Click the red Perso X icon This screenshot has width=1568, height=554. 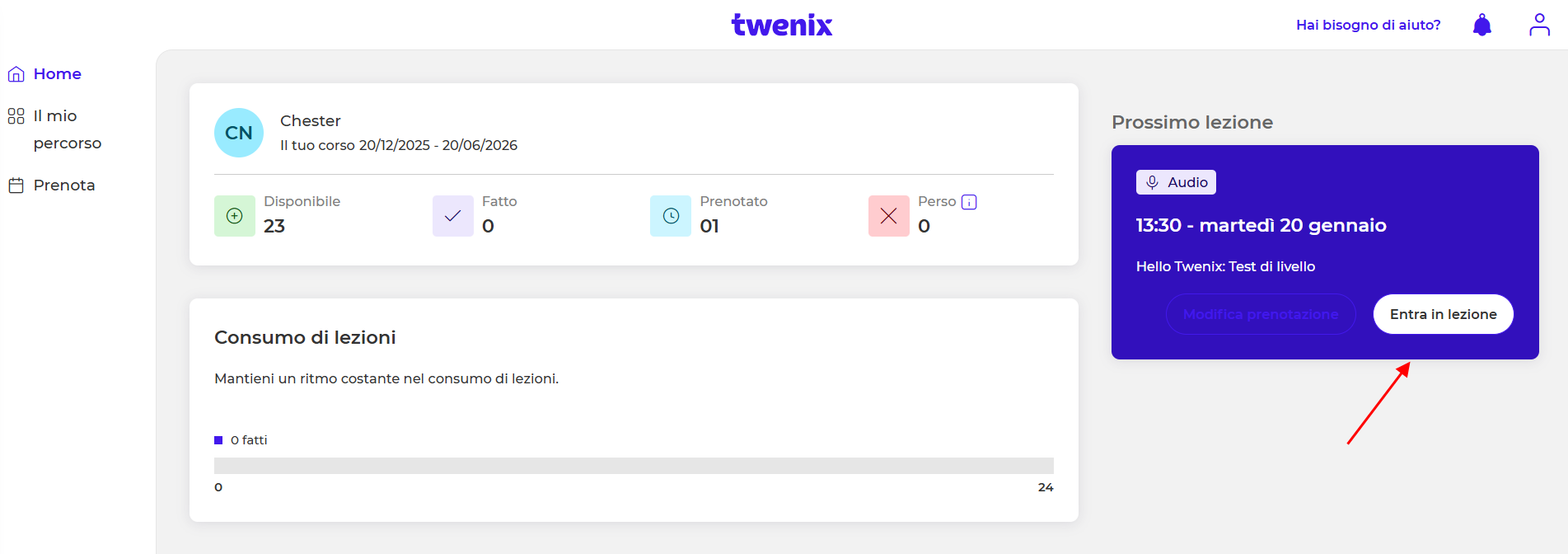[x=888, y=216]
